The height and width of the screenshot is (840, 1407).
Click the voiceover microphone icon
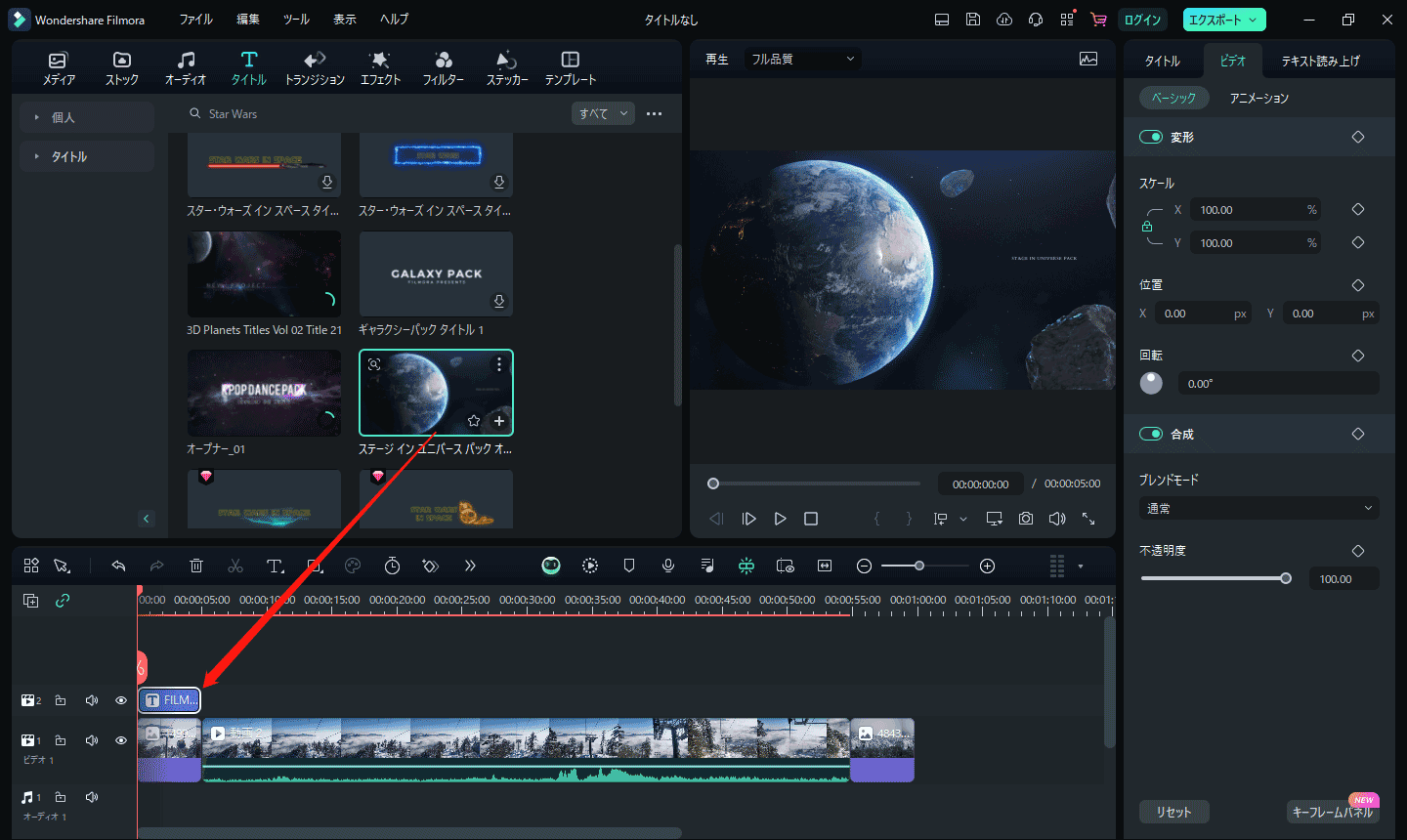coord(668,566)
